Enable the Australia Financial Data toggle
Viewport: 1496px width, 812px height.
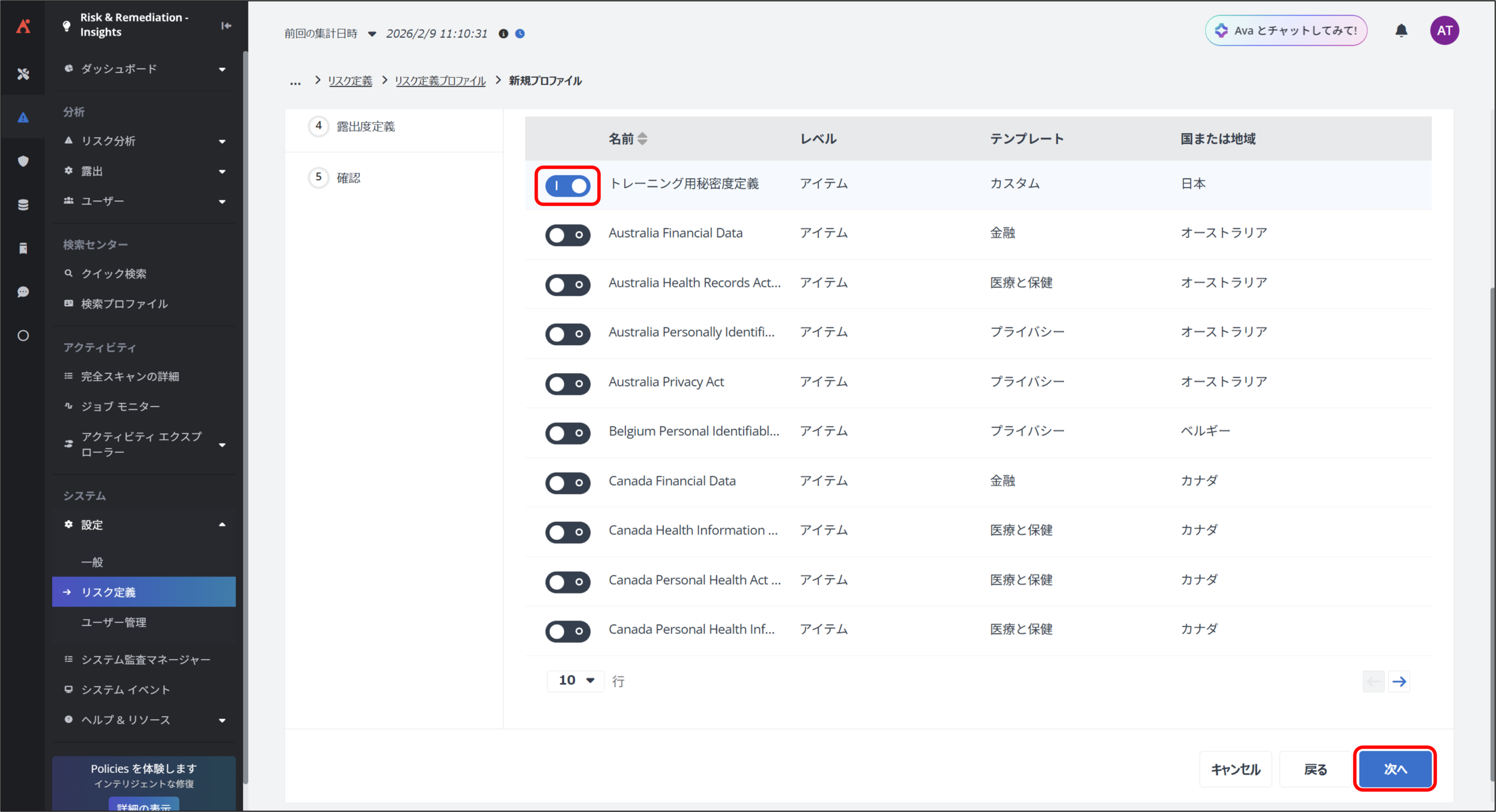[x=567, y=235]
